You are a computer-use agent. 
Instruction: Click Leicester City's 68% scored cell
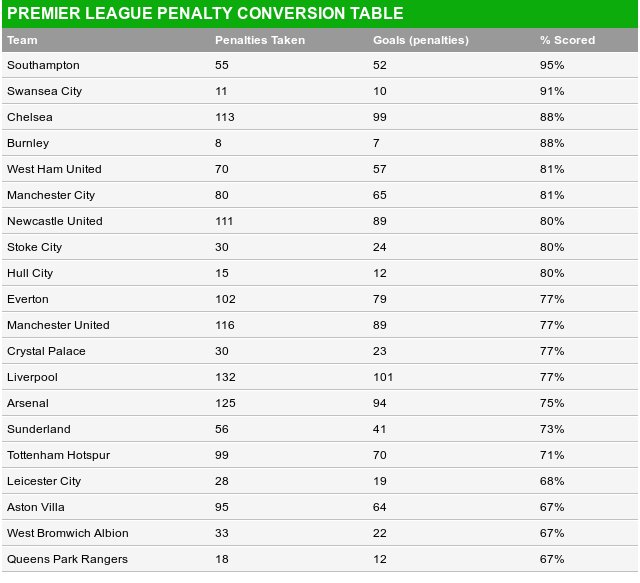552,481
